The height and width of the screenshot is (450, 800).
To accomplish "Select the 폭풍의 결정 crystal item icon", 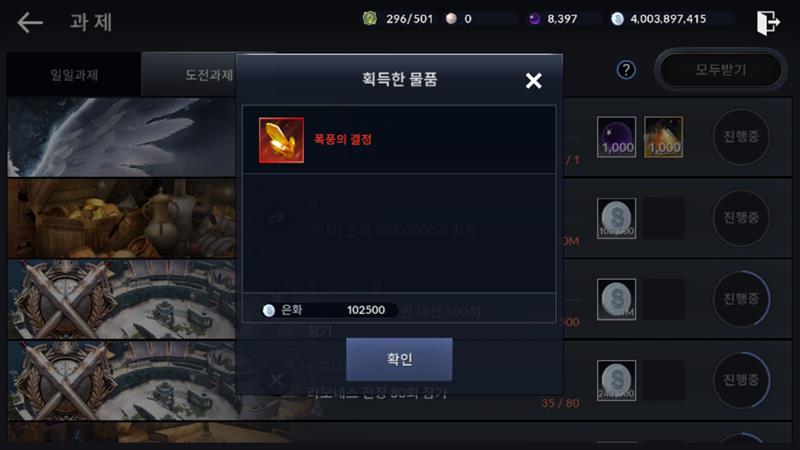I will 281,140.
